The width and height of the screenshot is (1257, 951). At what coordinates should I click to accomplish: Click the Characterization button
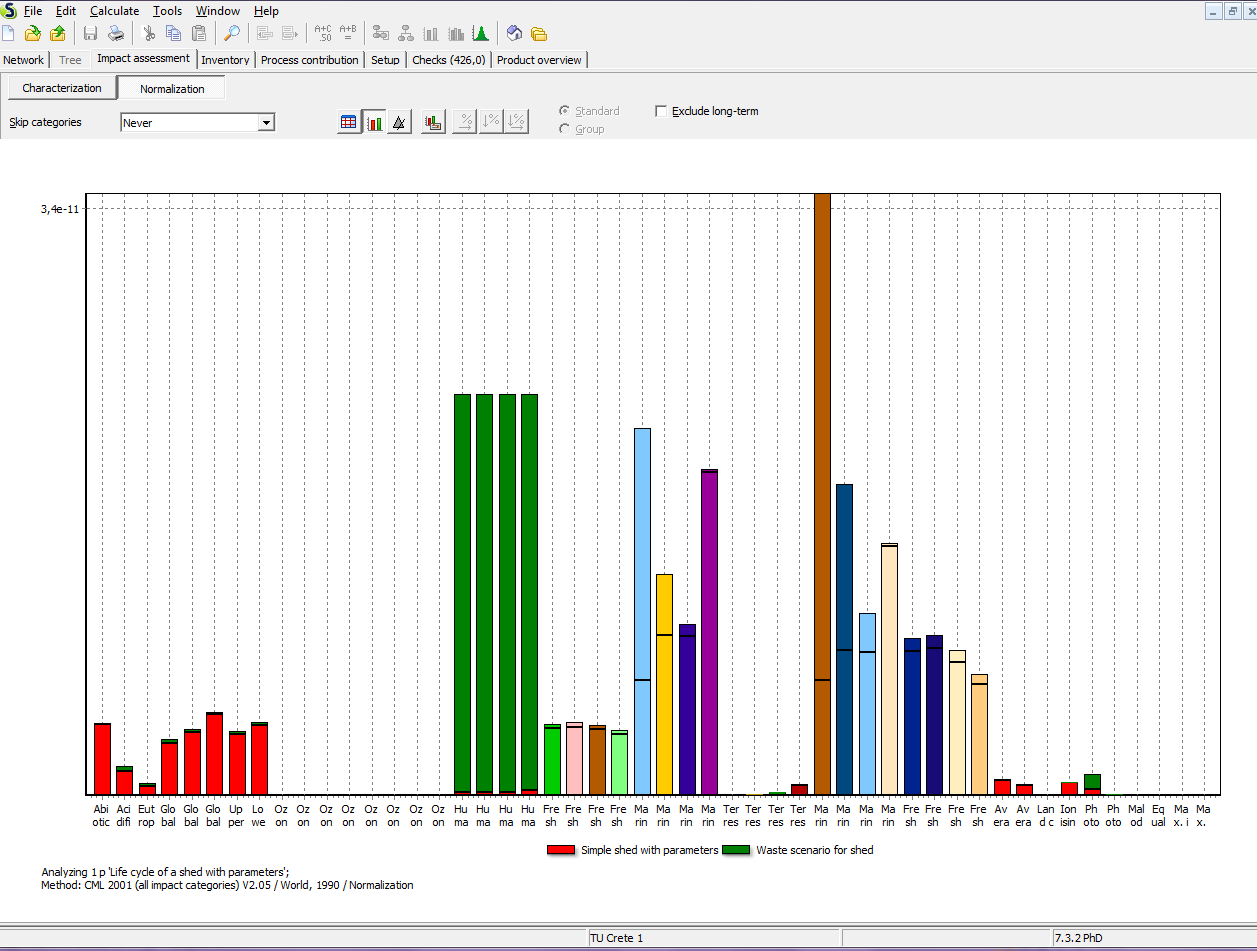point(62,88)
